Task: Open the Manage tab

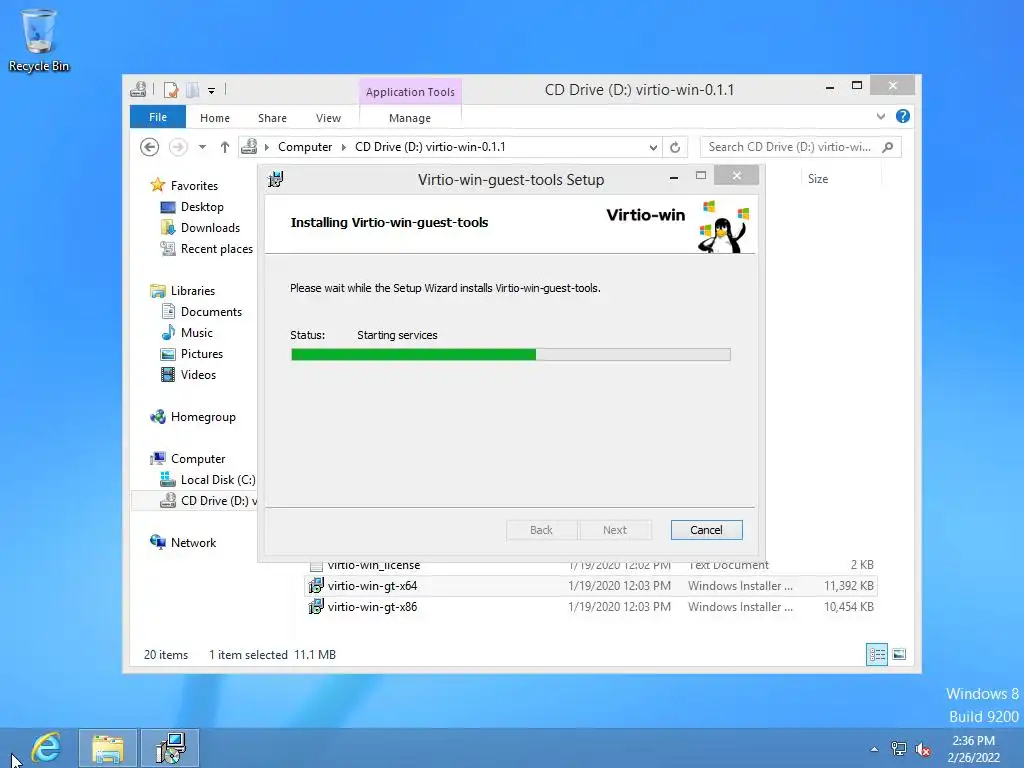Action: tap(410, 118)
